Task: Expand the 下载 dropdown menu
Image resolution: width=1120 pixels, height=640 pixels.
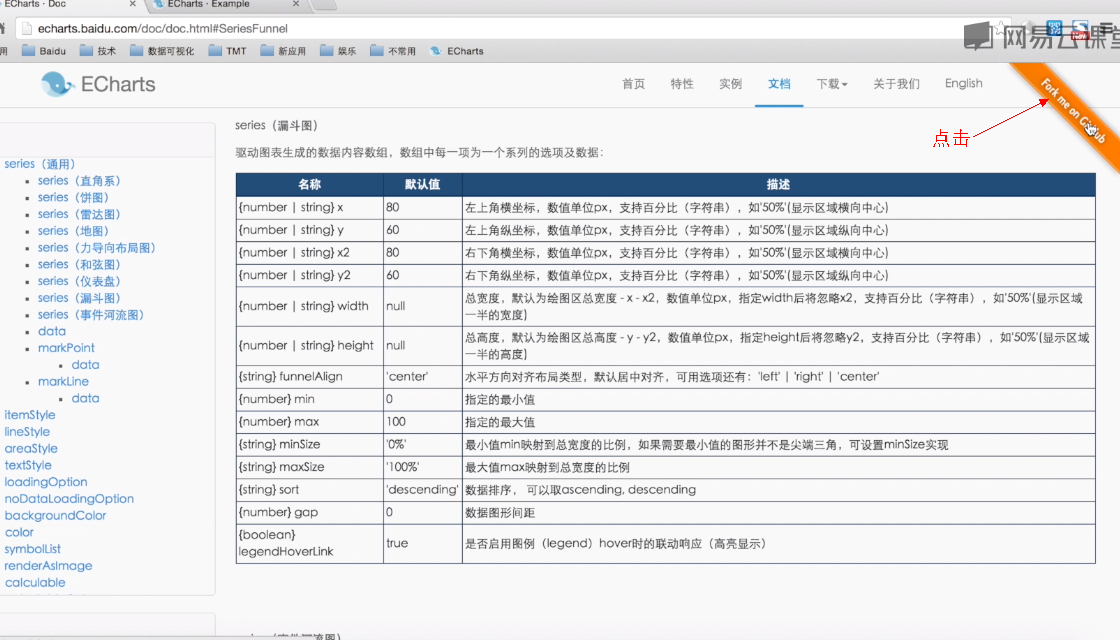Action: [831, 84]
